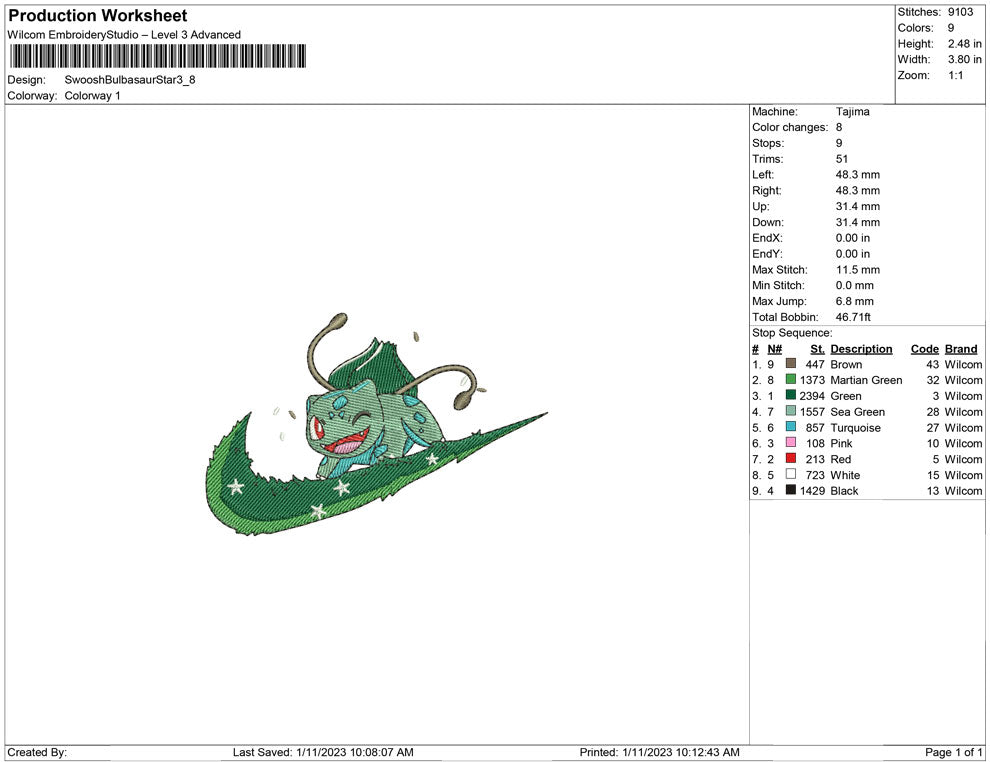Click the zoom value '1:1'

click(955, 75)
